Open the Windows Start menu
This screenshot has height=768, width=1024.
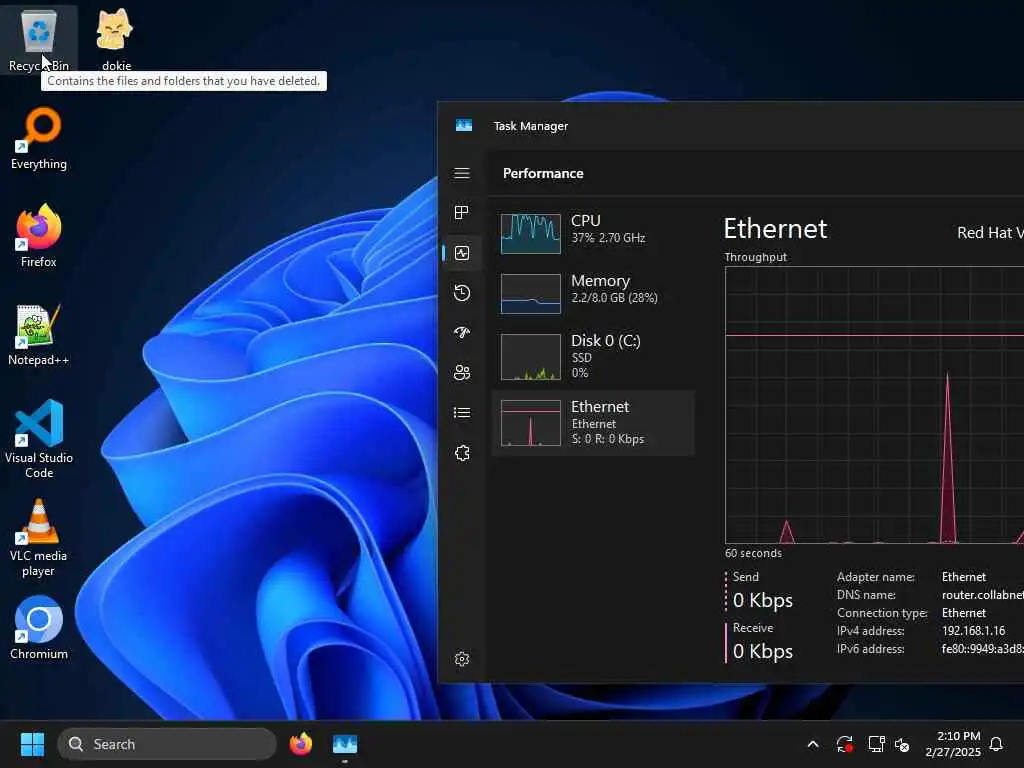[x=32, y=744]
